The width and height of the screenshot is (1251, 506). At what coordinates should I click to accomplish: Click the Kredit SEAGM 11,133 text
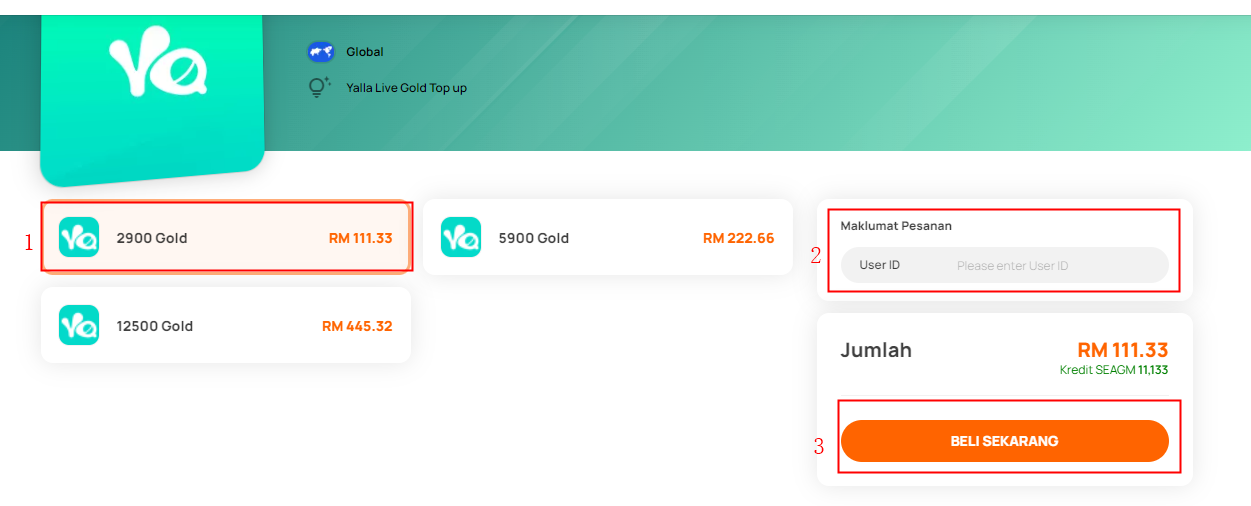pos(1114,370)
